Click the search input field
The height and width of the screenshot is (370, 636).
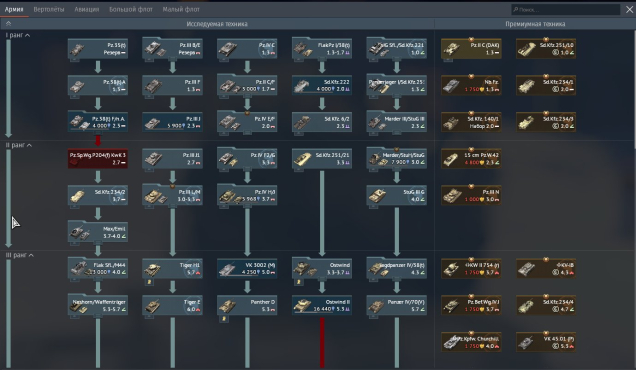pos(565,9)
